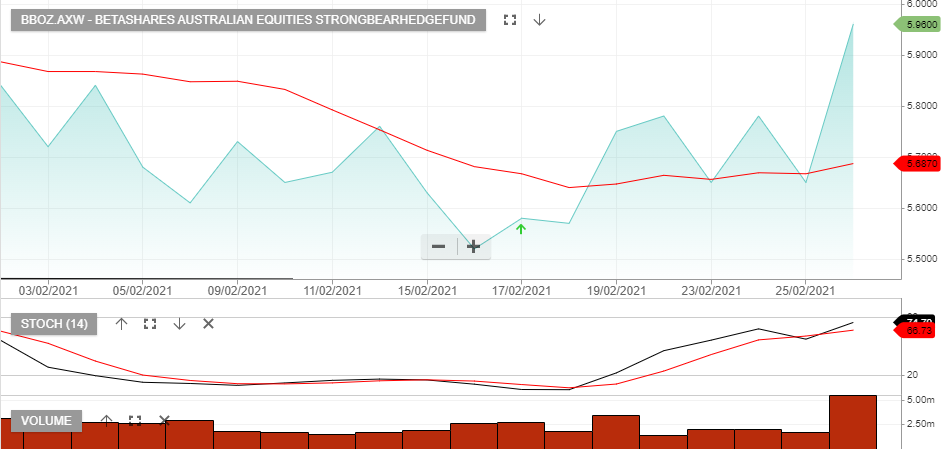Click the 23/02/2021 date axis label
This screenshot has height=449, width=950.
click(711, 291)
